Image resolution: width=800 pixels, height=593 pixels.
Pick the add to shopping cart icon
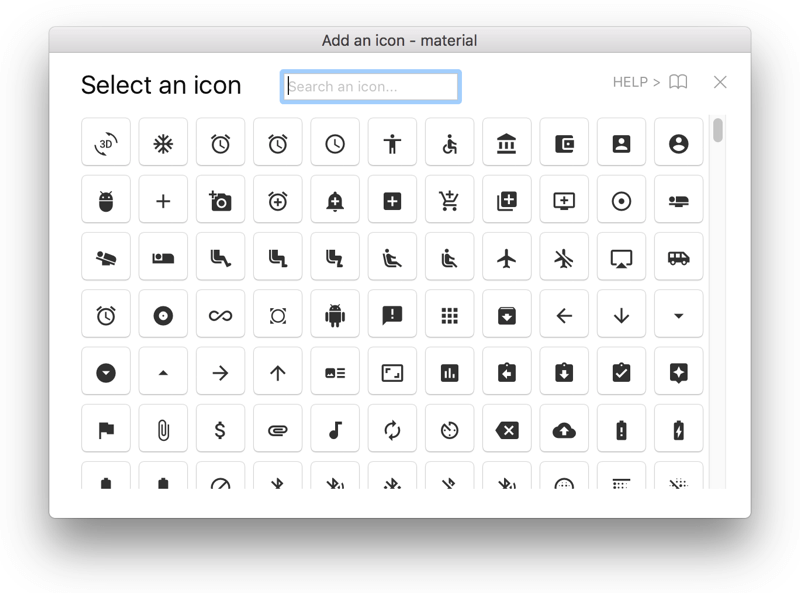coord(449,200)
